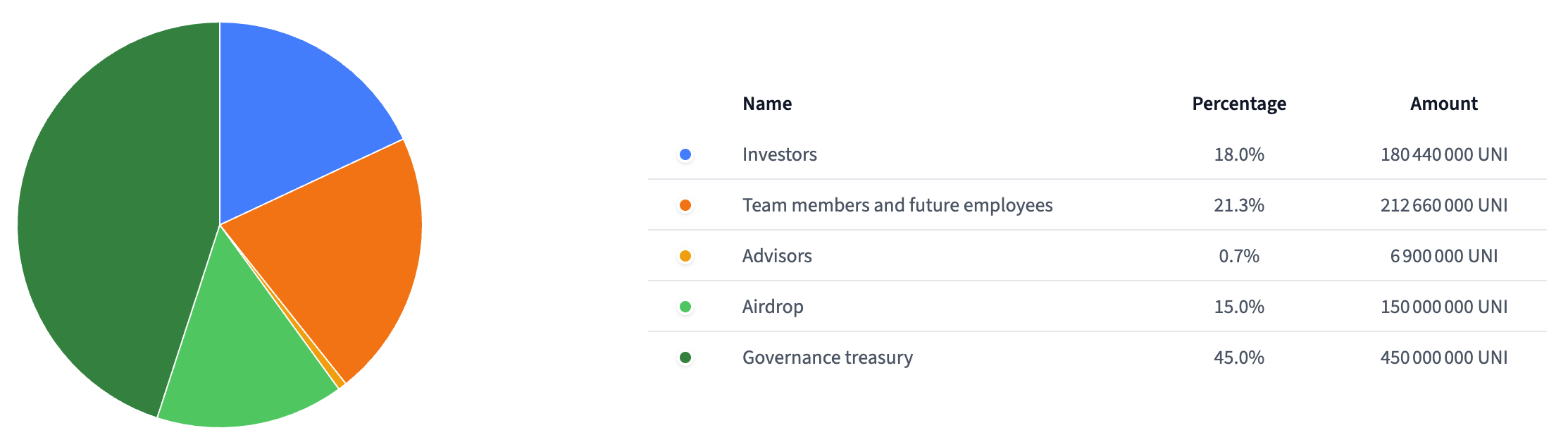Select the orange Team members pie slice

pyautogui.click(x=338, y=254)
